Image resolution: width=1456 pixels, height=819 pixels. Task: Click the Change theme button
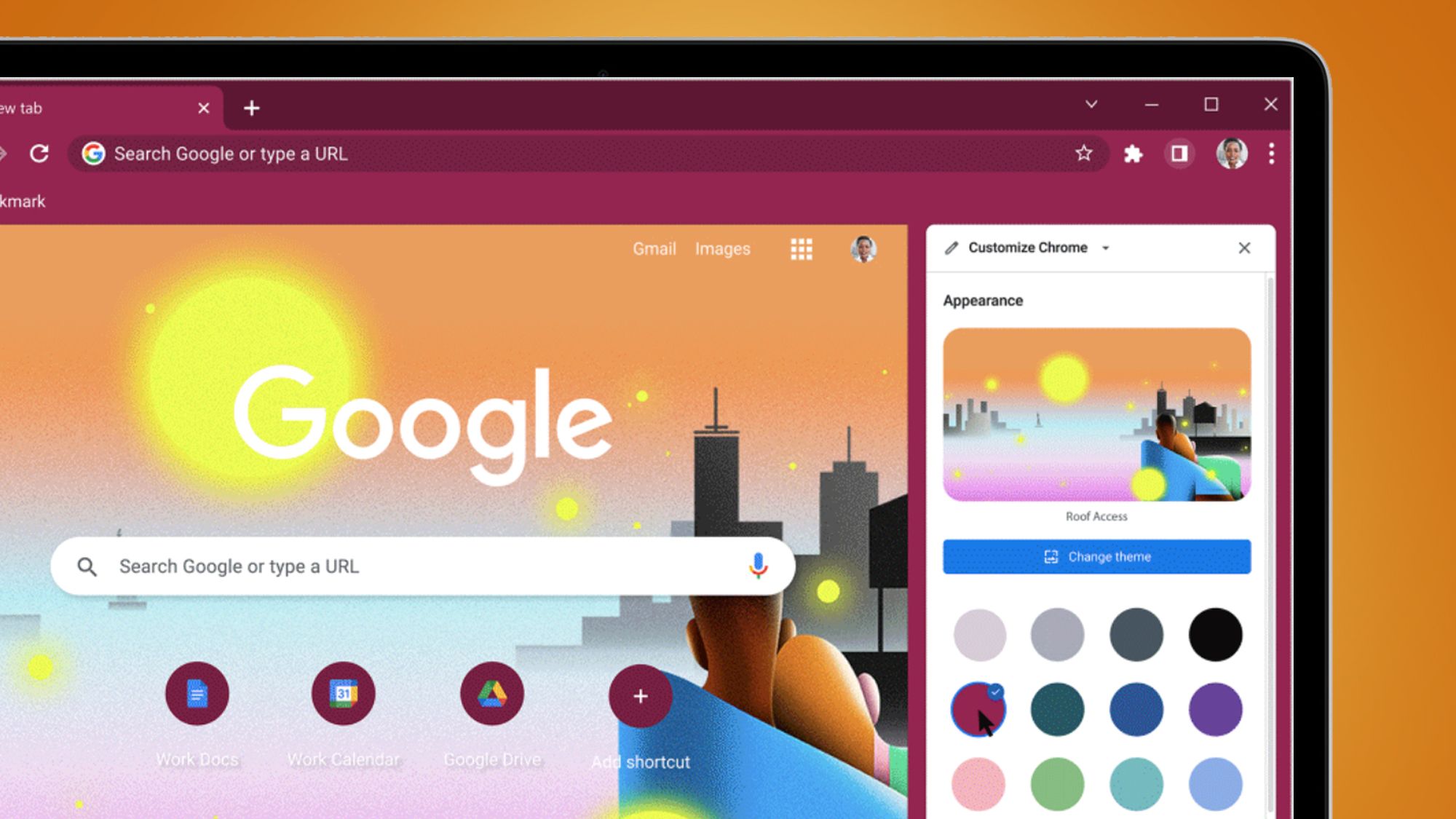[x=1096, y=556]
